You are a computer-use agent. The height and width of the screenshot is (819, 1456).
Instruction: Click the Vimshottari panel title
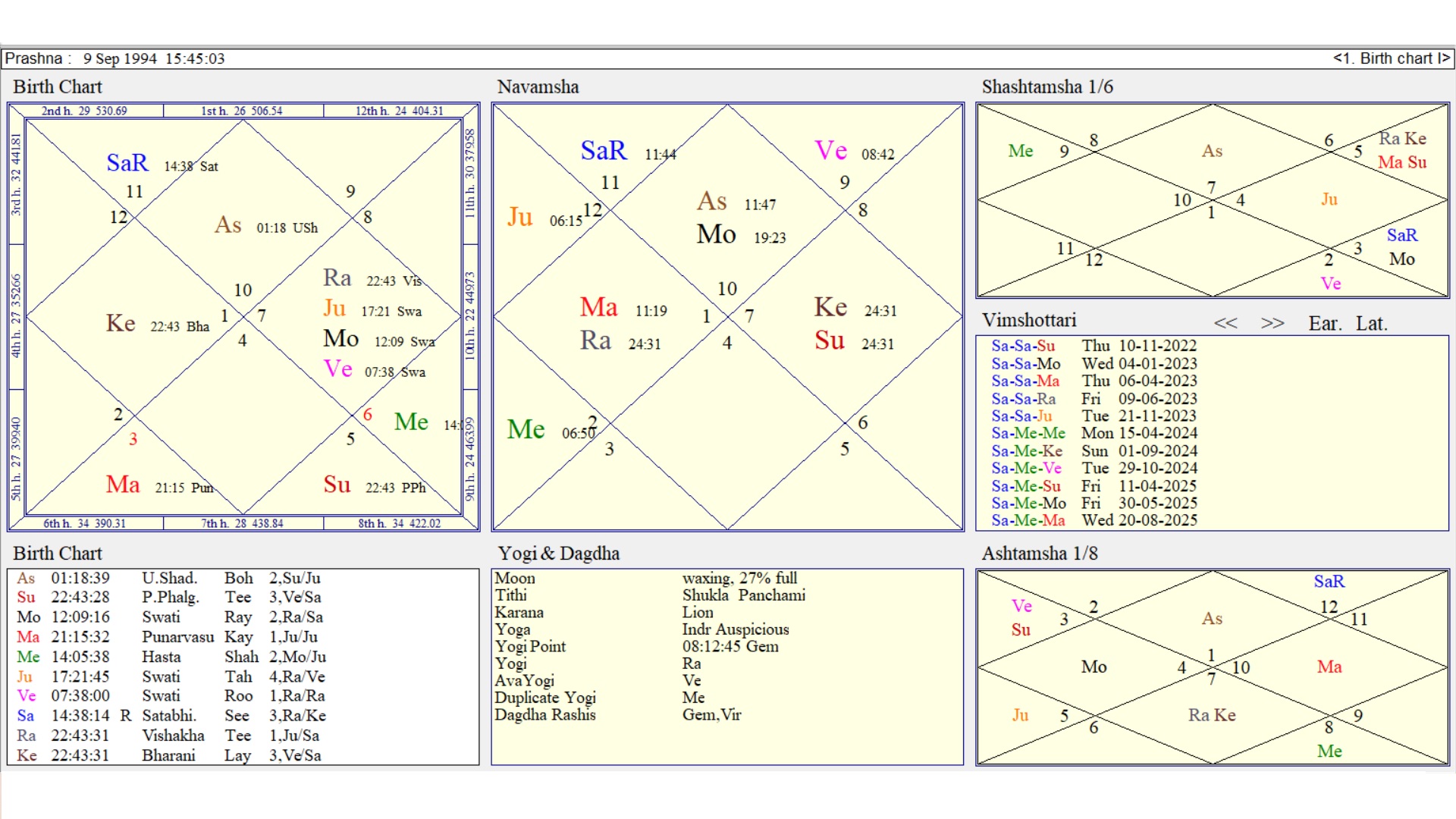click(x=1029, y=320)
